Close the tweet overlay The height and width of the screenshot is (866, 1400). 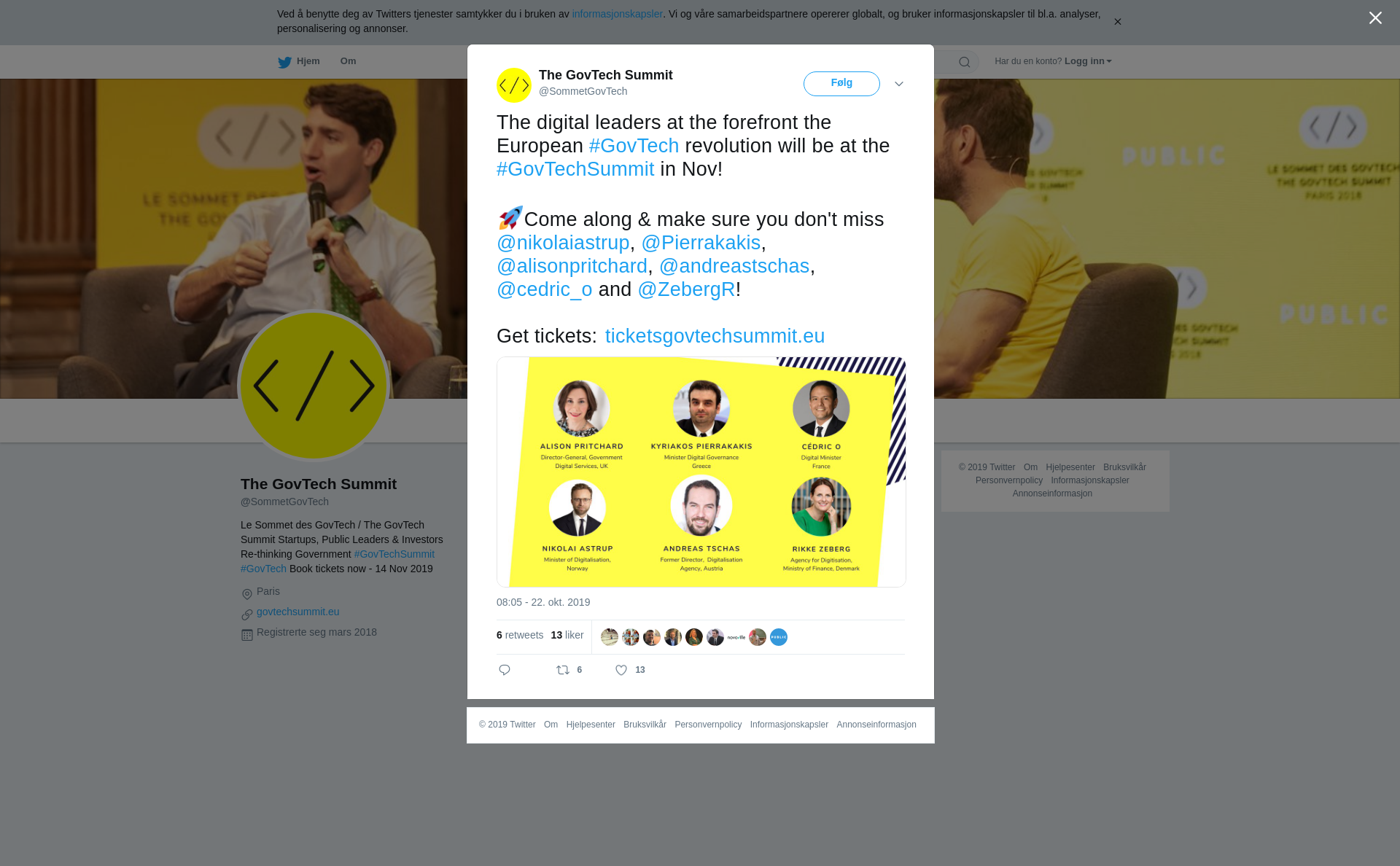[x=1375, y=18]
